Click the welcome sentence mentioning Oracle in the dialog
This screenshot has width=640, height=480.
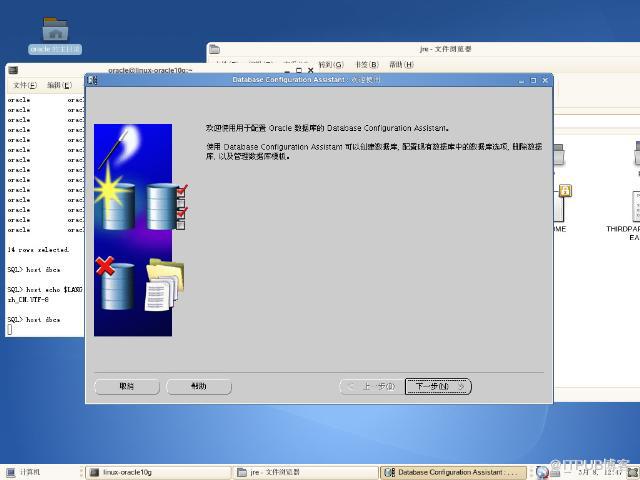327,128
